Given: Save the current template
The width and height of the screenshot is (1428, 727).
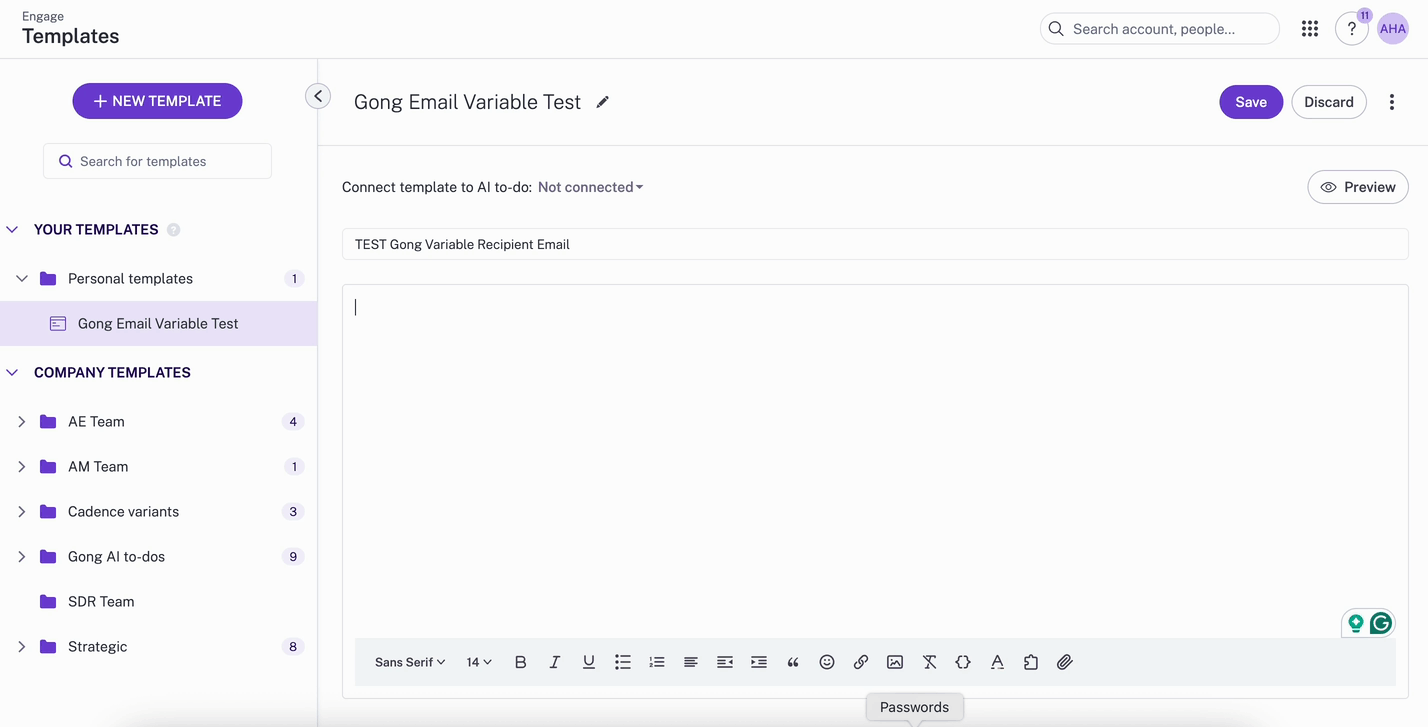Looking at the screenshot, I should click(x=1250, y=102).
